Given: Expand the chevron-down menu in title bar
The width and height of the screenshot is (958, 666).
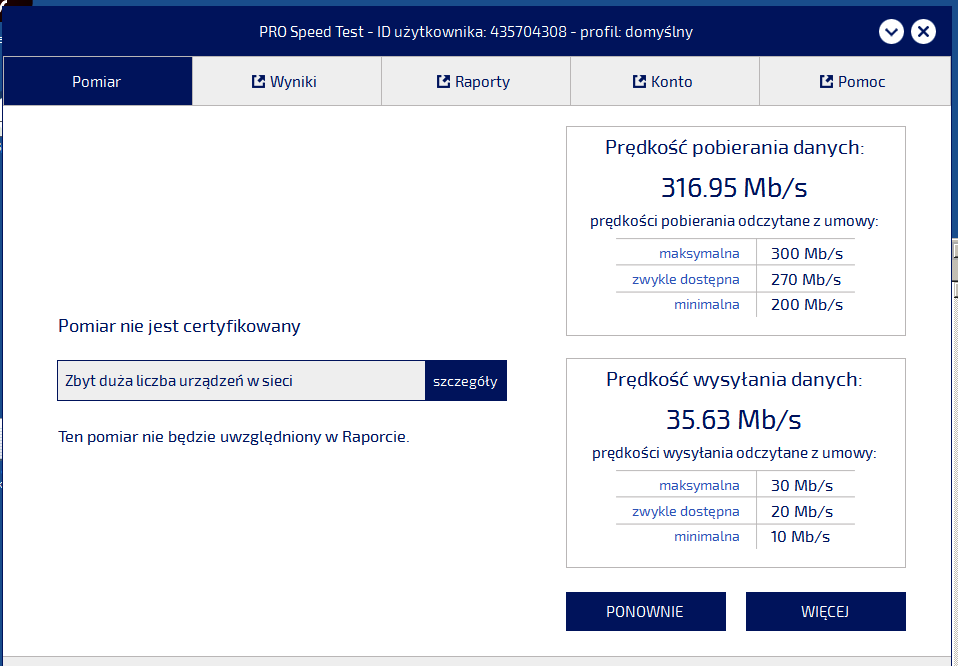Looking at the screenshot, I should (891, 32).
